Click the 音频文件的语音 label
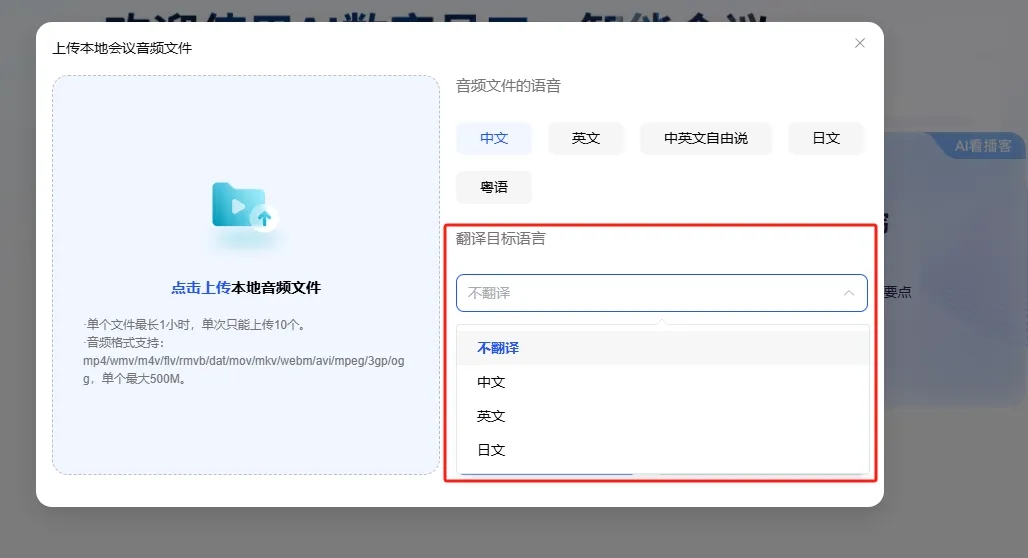 click(x=508, y=86)
